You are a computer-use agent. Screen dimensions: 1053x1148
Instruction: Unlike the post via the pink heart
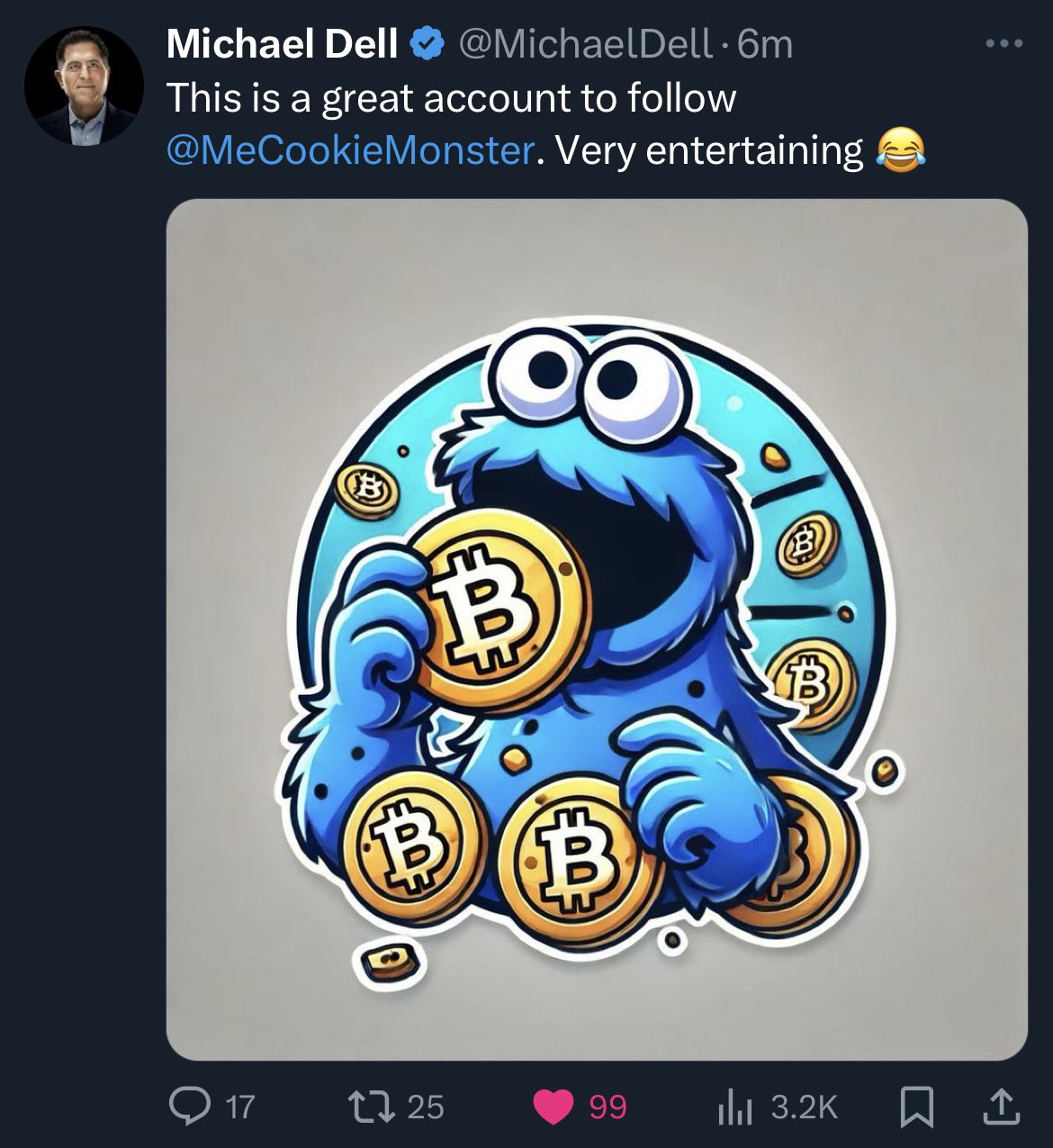pyautogui.click(x=554, y=1107)
